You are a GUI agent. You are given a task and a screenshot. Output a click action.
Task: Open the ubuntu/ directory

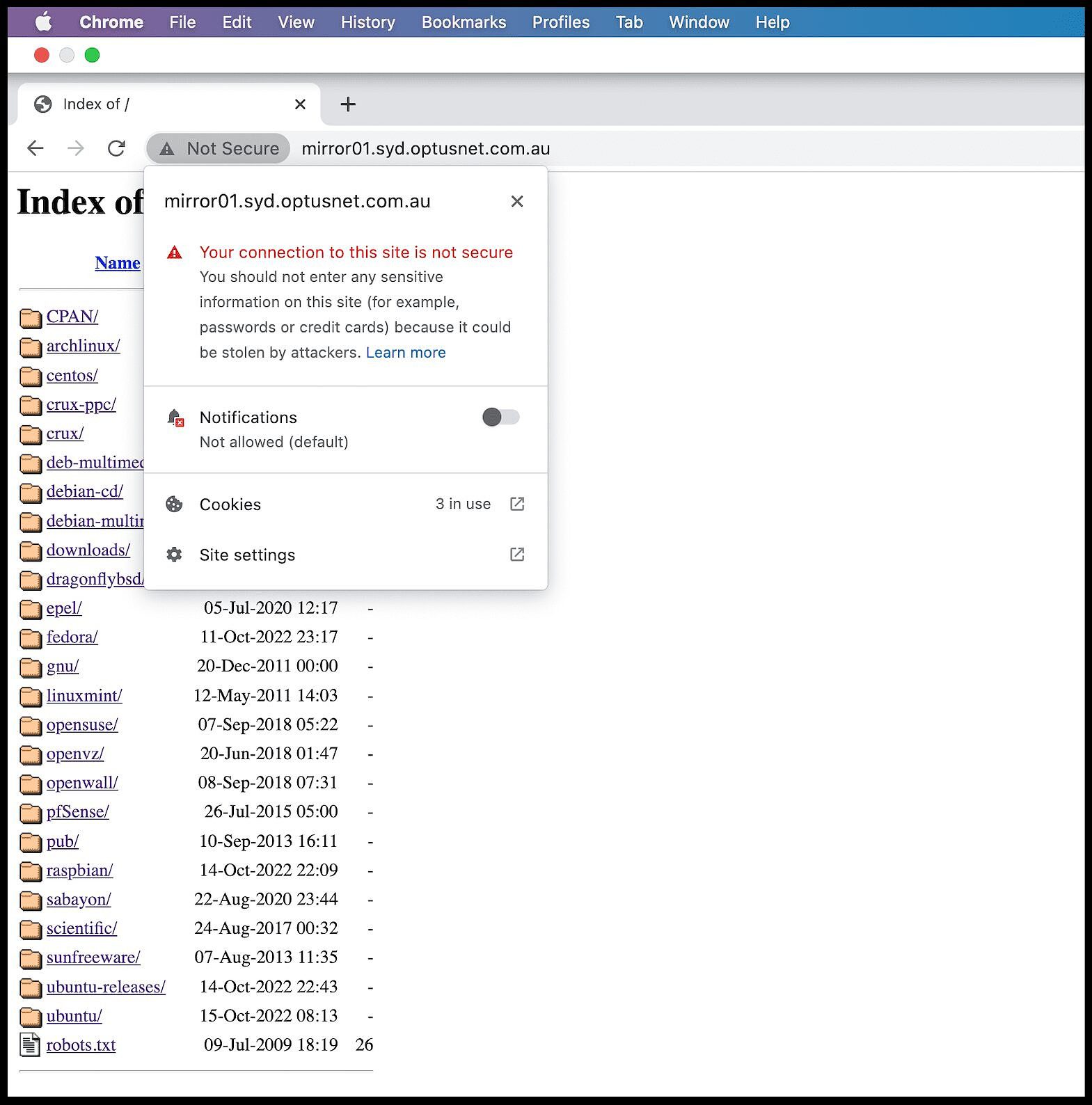pyautogui.click(x=74, y=1016)
